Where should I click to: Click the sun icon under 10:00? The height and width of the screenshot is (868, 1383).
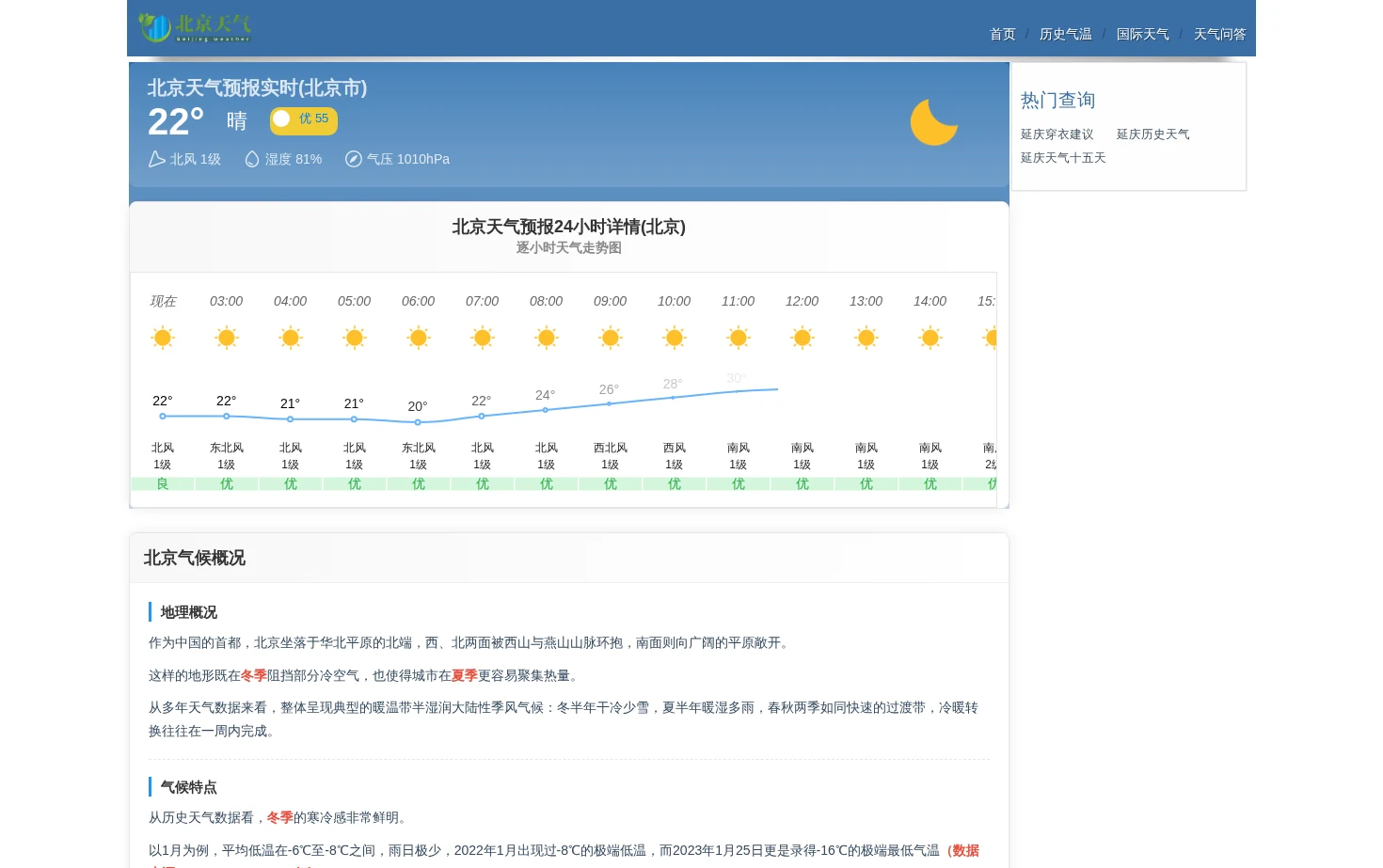click(x=675, y=338)
